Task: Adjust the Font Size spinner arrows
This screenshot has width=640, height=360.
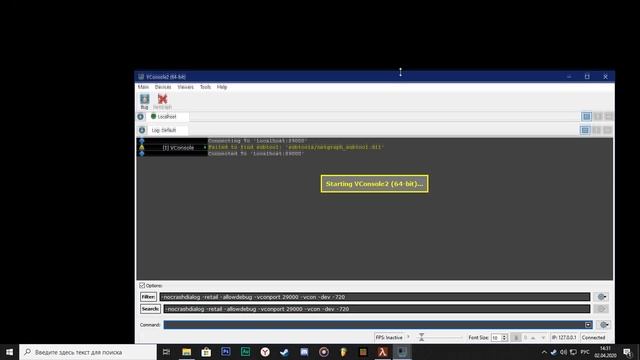Action: (504, 338)
